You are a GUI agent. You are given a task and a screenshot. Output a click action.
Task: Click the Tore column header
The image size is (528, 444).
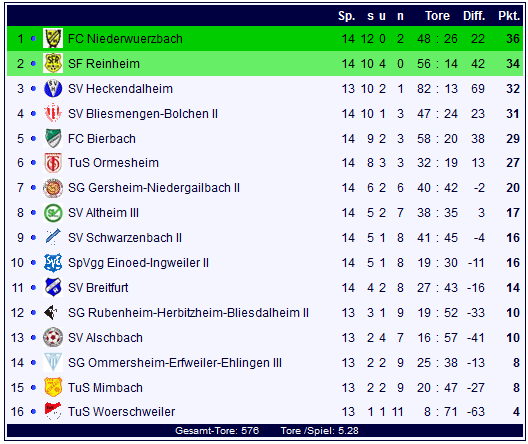tap(437, 15)
